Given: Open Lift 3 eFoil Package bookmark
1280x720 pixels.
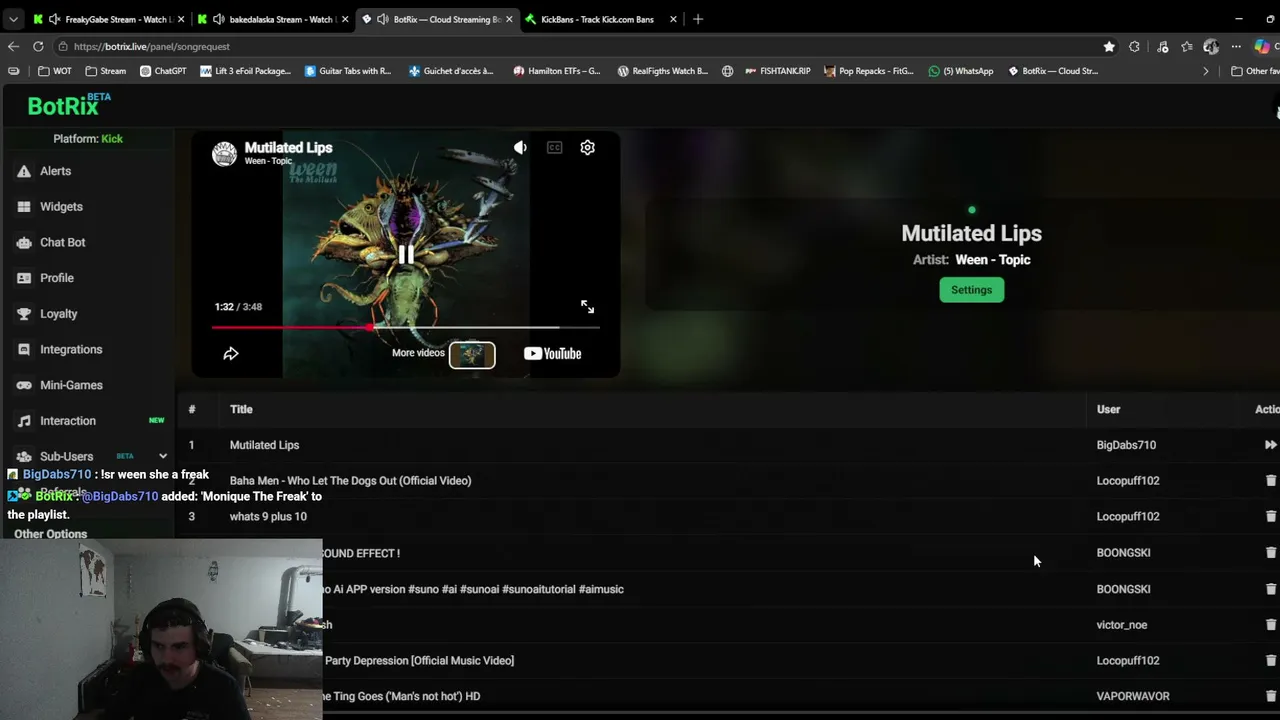Looking at the screenshot, I should tap(246, 71).
